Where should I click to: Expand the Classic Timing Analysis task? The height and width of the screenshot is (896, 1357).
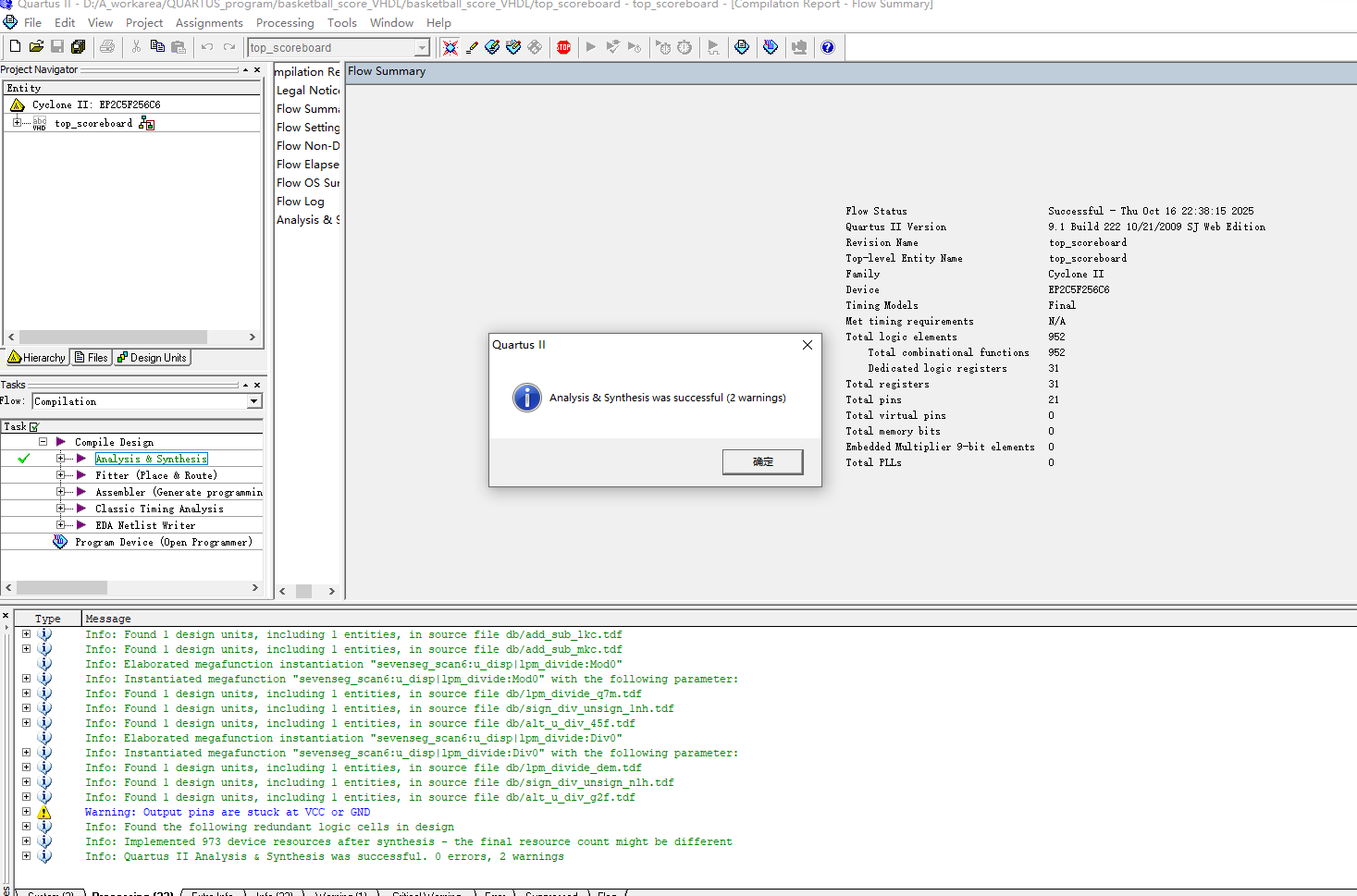click(x=60, y=508)
